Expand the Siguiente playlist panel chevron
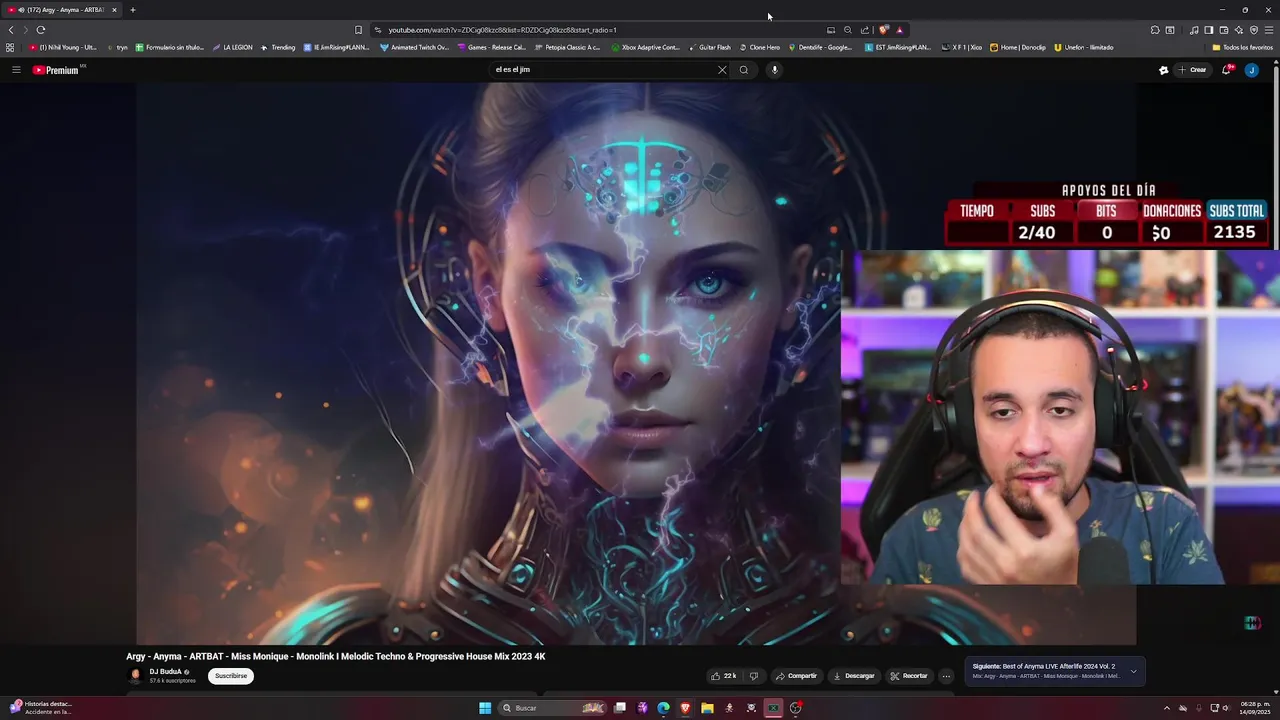 (1133, 671)
